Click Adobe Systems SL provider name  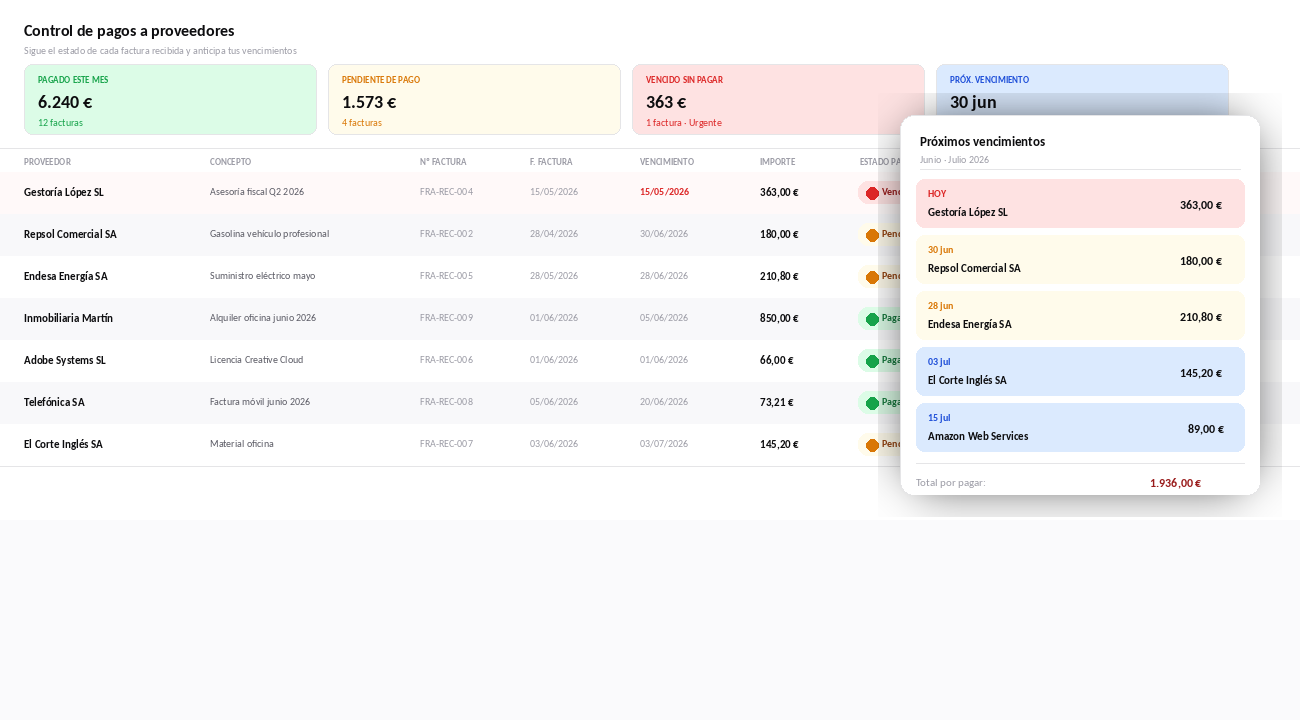[65, 360]
